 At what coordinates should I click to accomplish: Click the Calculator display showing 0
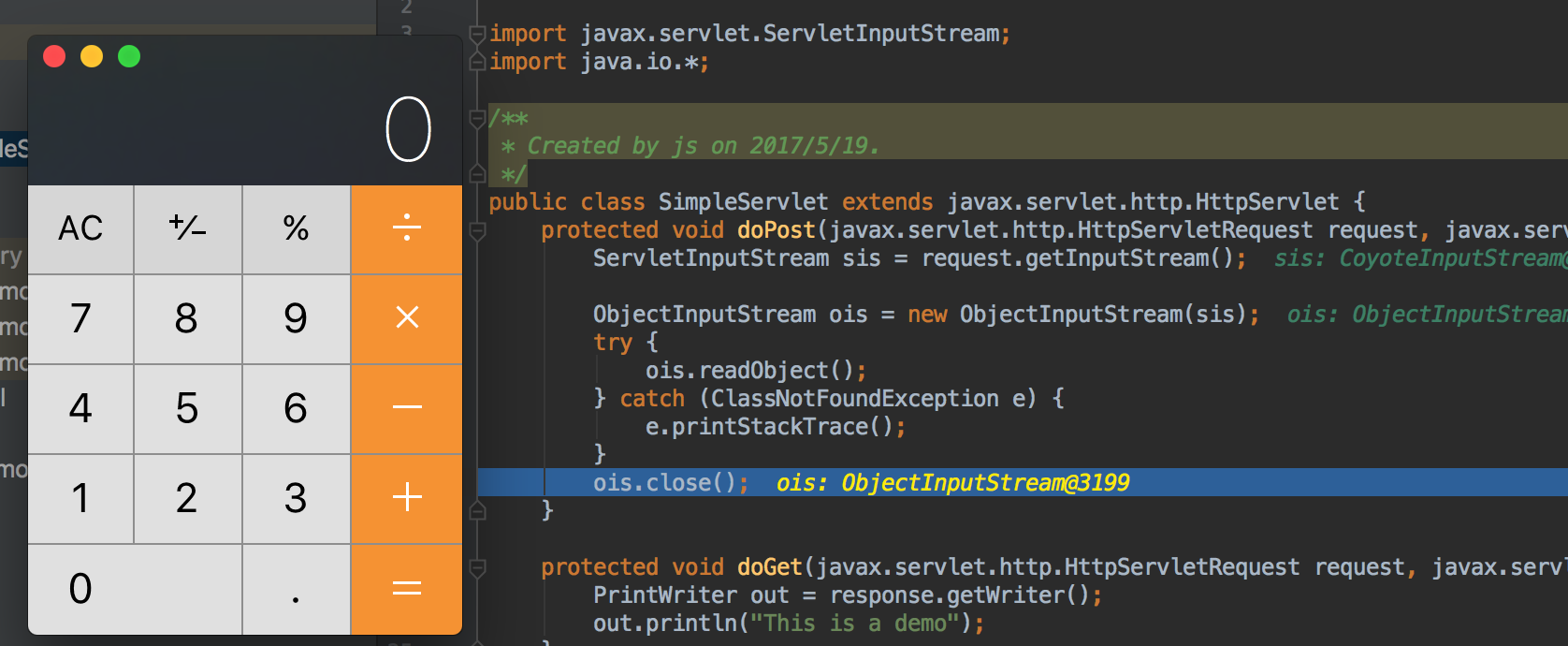click(409, 129)
